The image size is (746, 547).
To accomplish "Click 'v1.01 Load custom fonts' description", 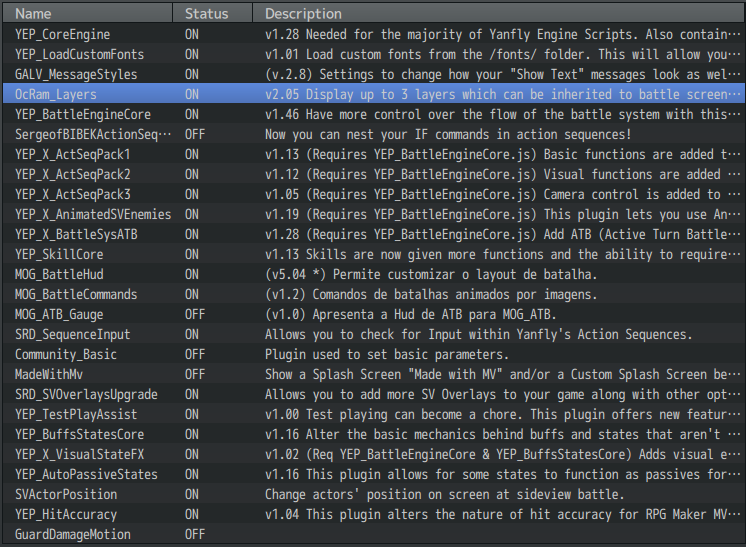I will (x=502, y=54).
